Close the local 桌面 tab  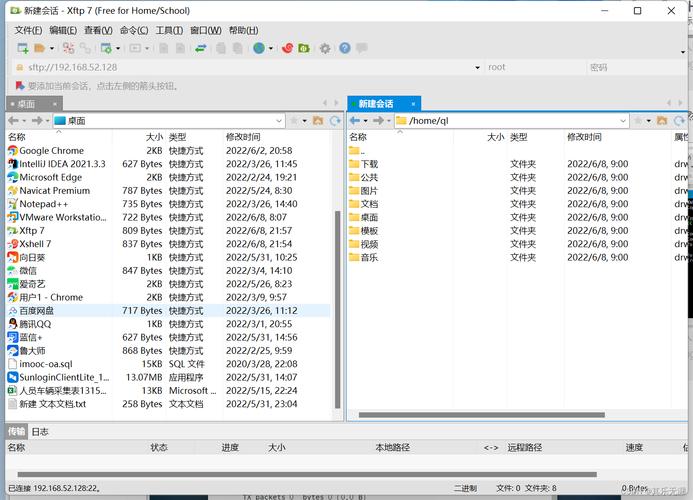pos(55,104)
